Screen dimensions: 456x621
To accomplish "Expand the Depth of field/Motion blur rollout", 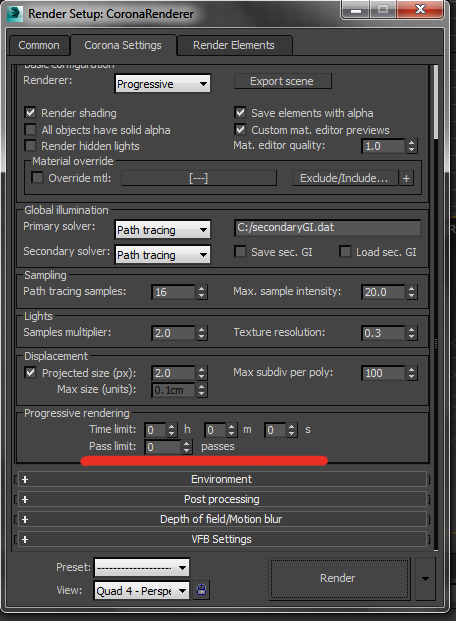I will click(x=221, y=519).
